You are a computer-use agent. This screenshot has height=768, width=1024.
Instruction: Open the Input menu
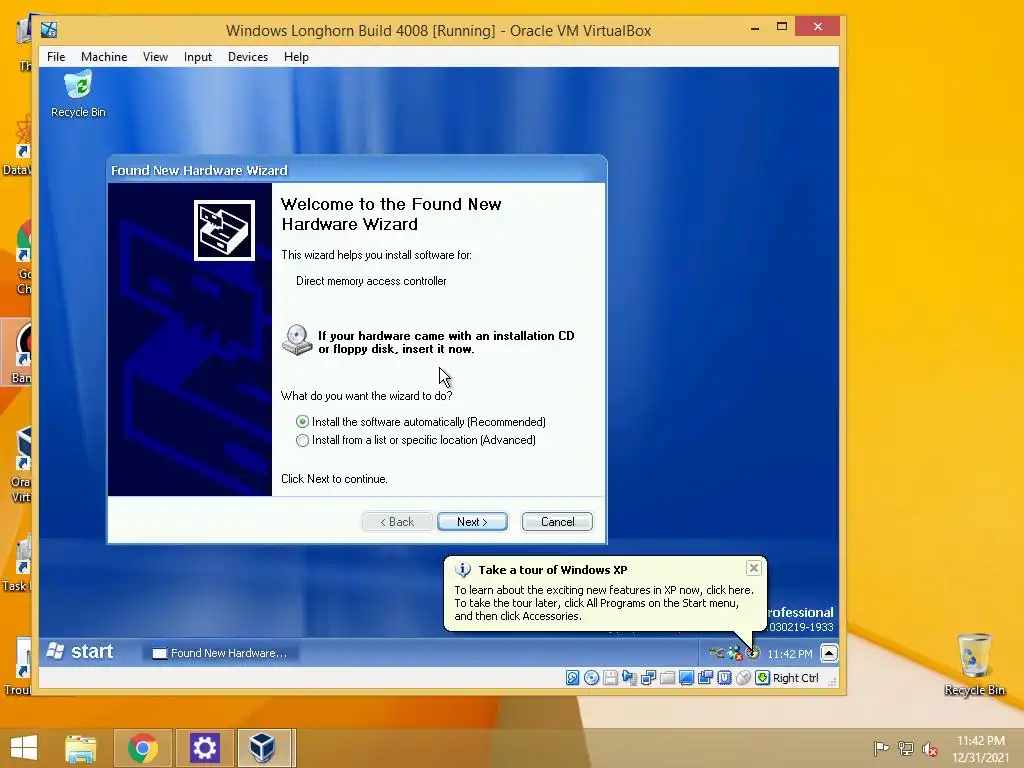point(198,57)
